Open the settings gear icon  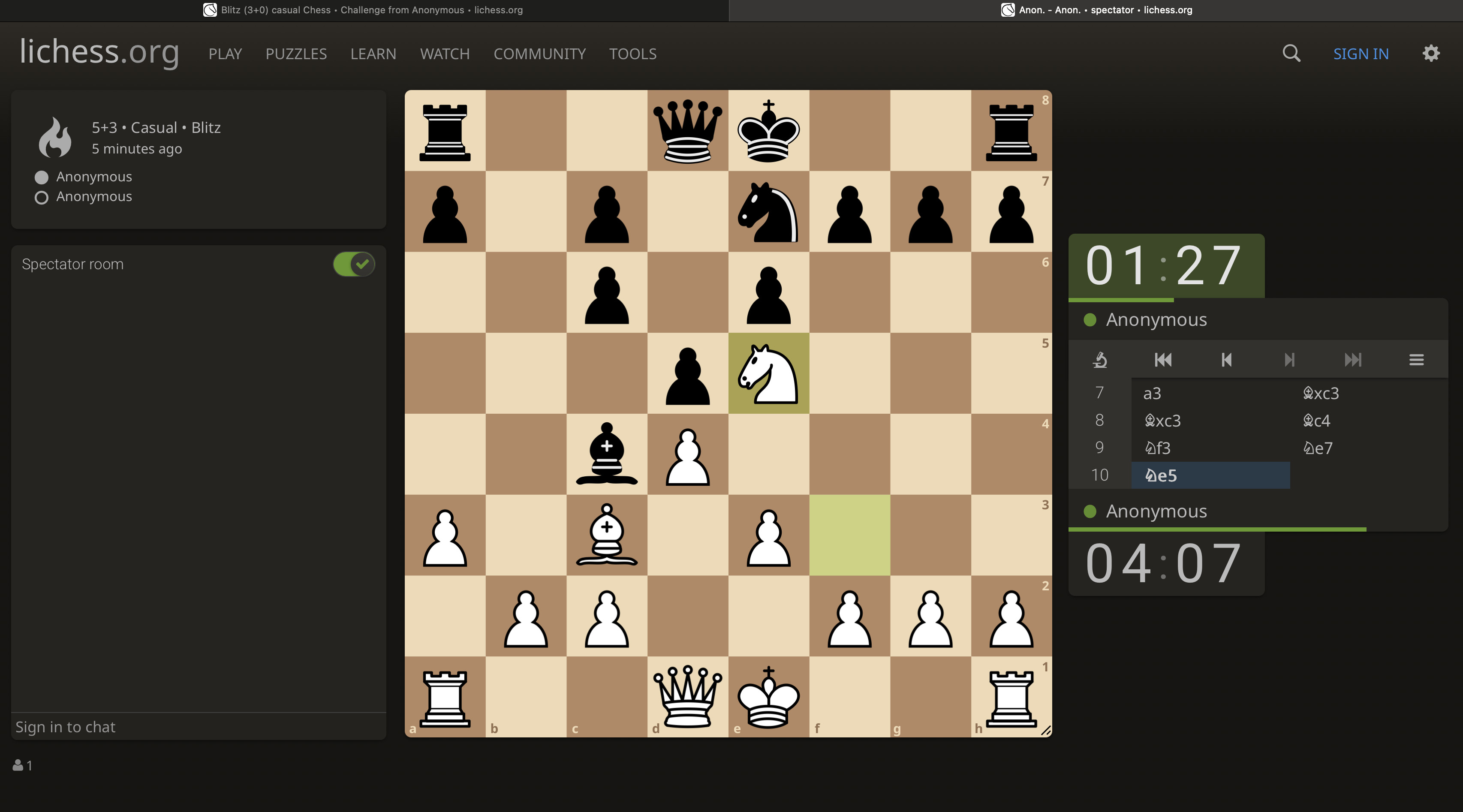[1431, 54]
